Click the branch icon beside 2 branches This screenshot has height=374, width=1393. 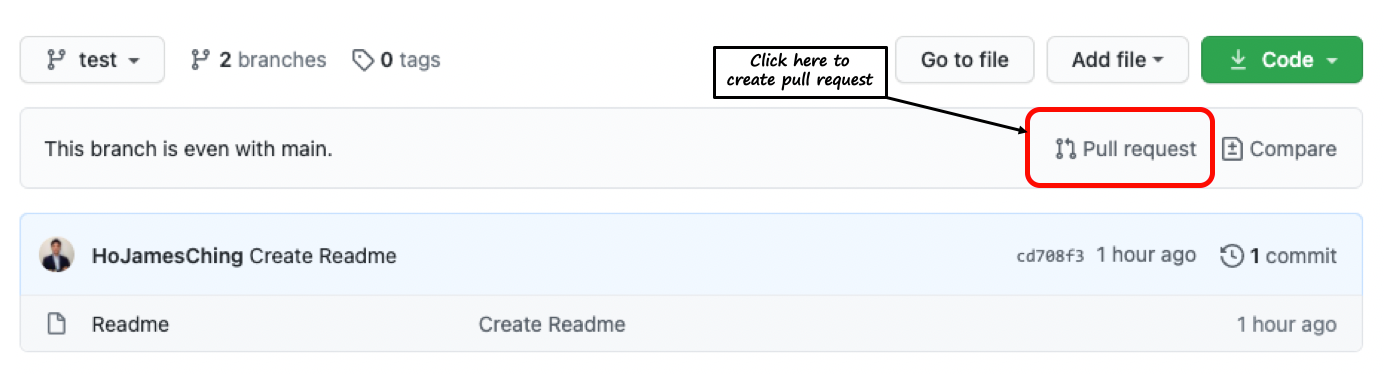(199, 60)
